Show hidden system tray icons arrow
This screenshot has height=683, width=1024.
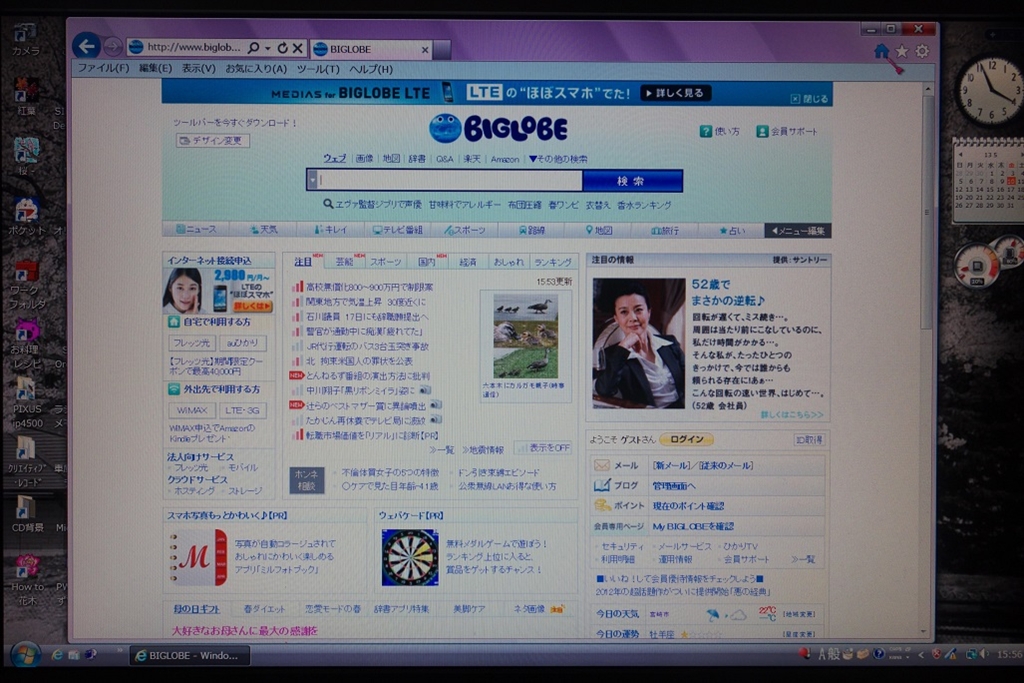point(921,654)
